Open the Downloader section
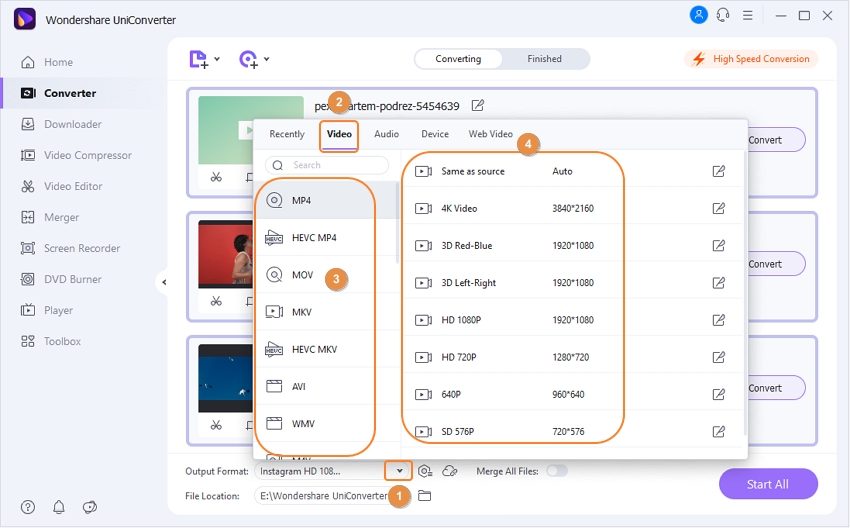This screenshot has height=528, width=850. [61, 124]
